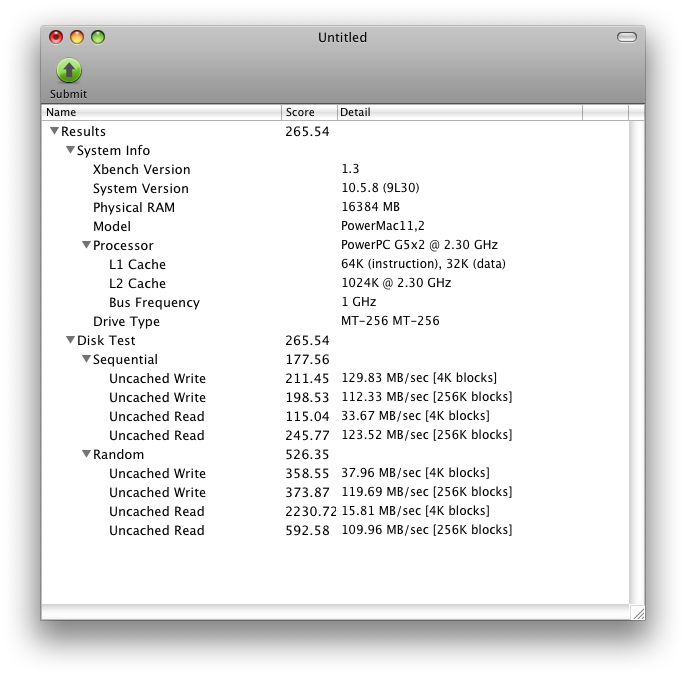The image size is (686, 676).
Task: Click the '1024K @ 2.30 GHz' value
Action: tap(396, 283)
